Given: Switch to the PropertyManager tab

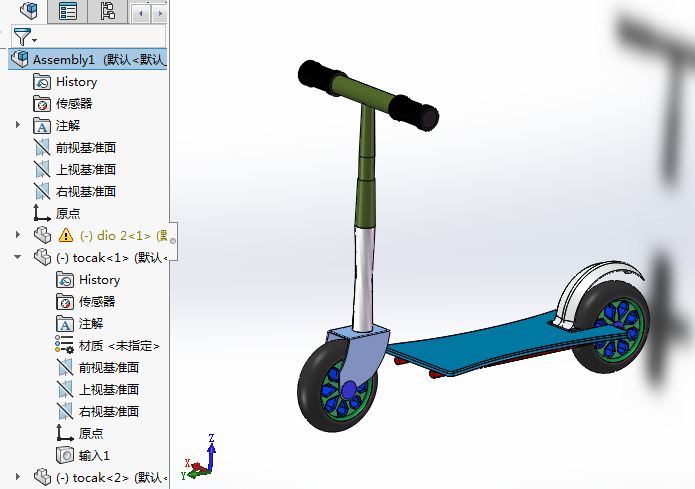Looking at the screenshot, I should pos(68,12).
